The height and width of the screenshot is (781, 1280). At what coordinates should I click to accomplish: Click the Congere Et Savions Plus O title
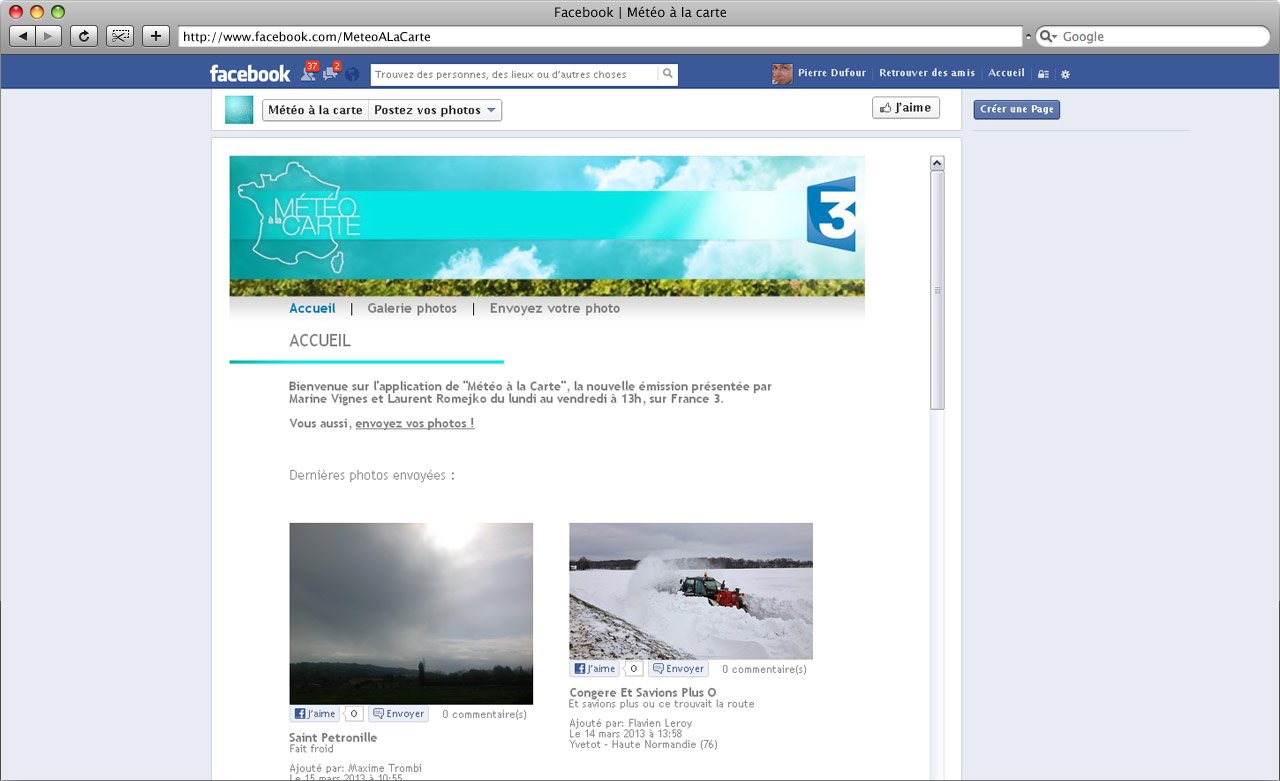click(x=643, y=692)
